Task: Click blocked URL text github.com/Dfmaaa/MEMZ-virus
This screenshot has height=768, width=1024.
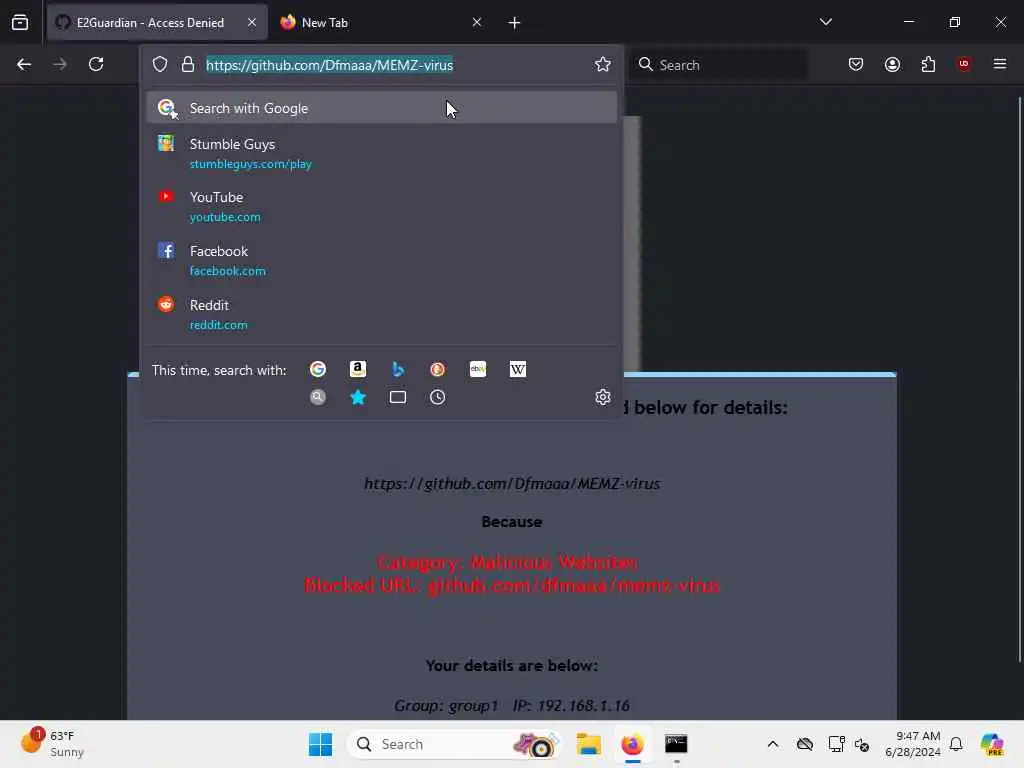Action: (x=512, y=484)
